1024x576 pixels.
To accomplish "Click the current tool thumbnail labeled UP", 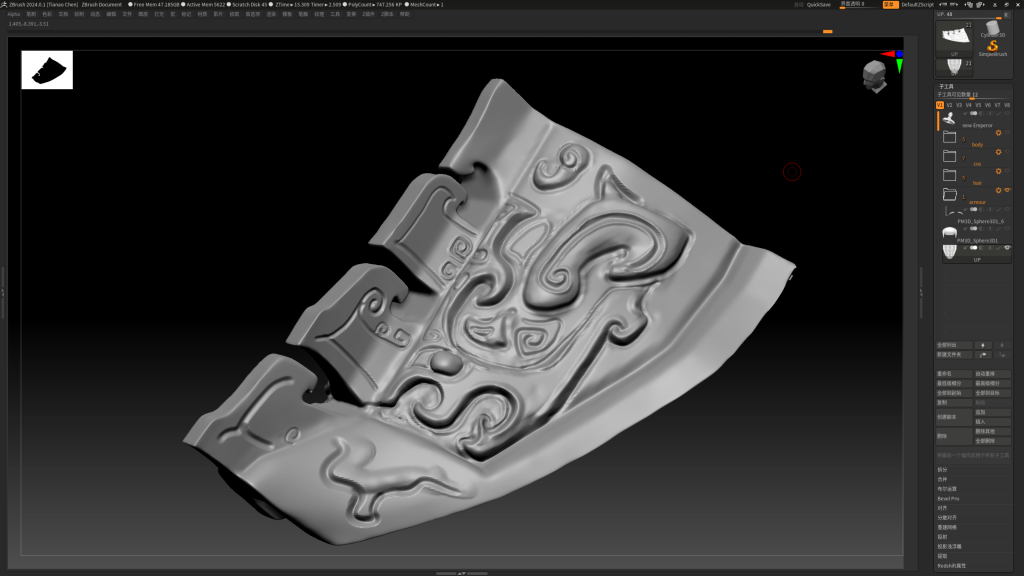I will [x=954, y=38].
